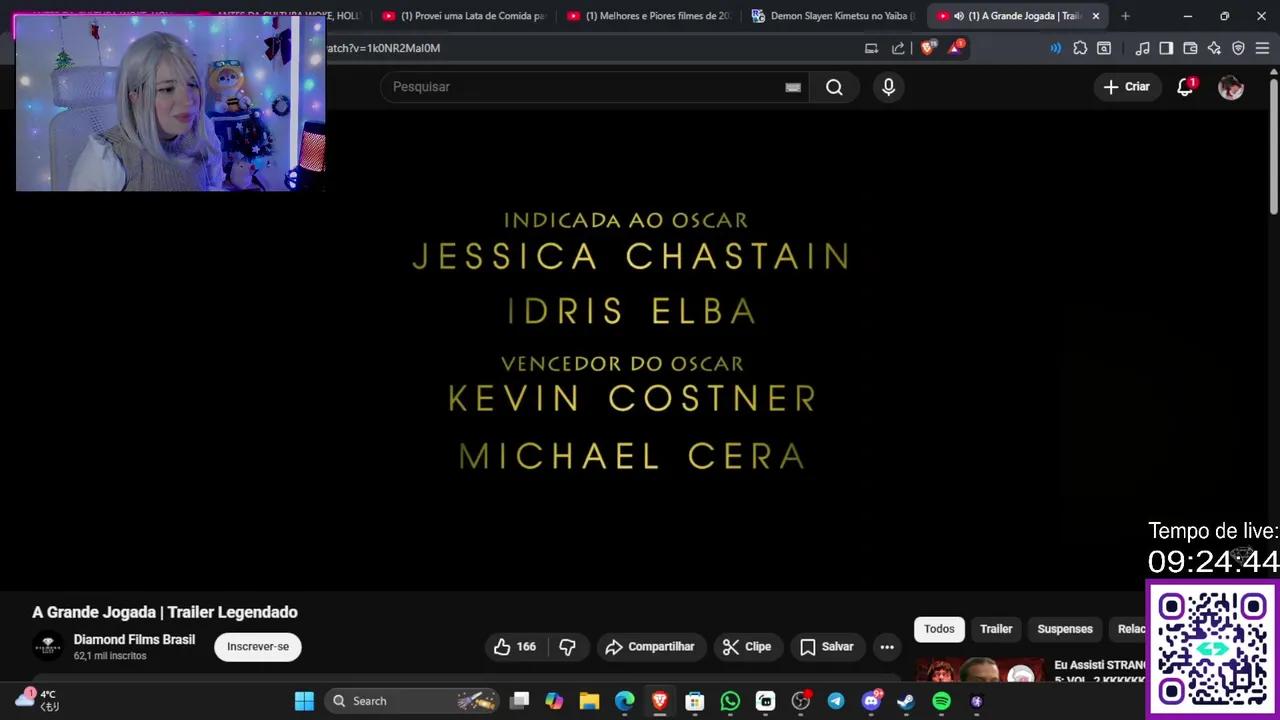Screen dimensions: 1280x720
Task: Open Brave VPN shield icon
Action: [1238, 48]
